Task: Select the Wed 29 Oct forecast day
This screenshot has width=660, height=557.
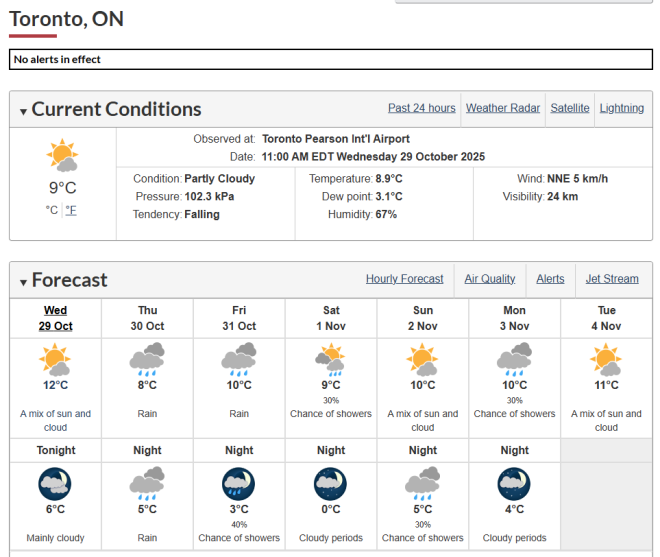Action: [56, 318]
